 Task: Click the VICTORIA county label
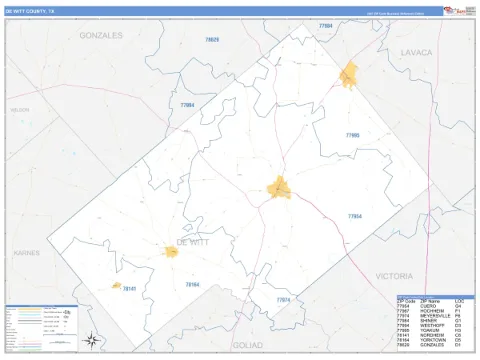(394, 276)
